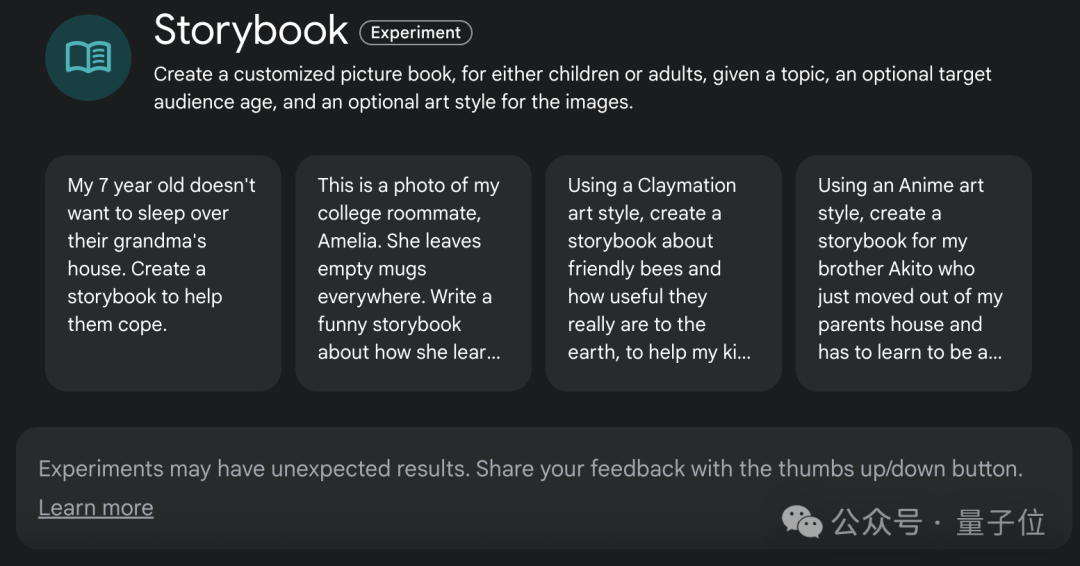Click the WeChat logo in the watermark
Viewport: 1080px width, 566px height.
802,522
